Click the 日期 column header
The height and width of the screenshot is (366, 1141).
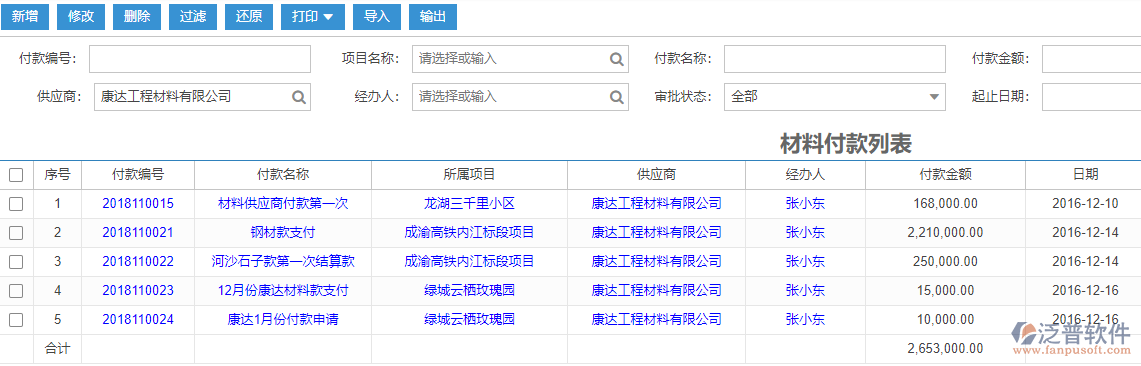point(1085,175)
